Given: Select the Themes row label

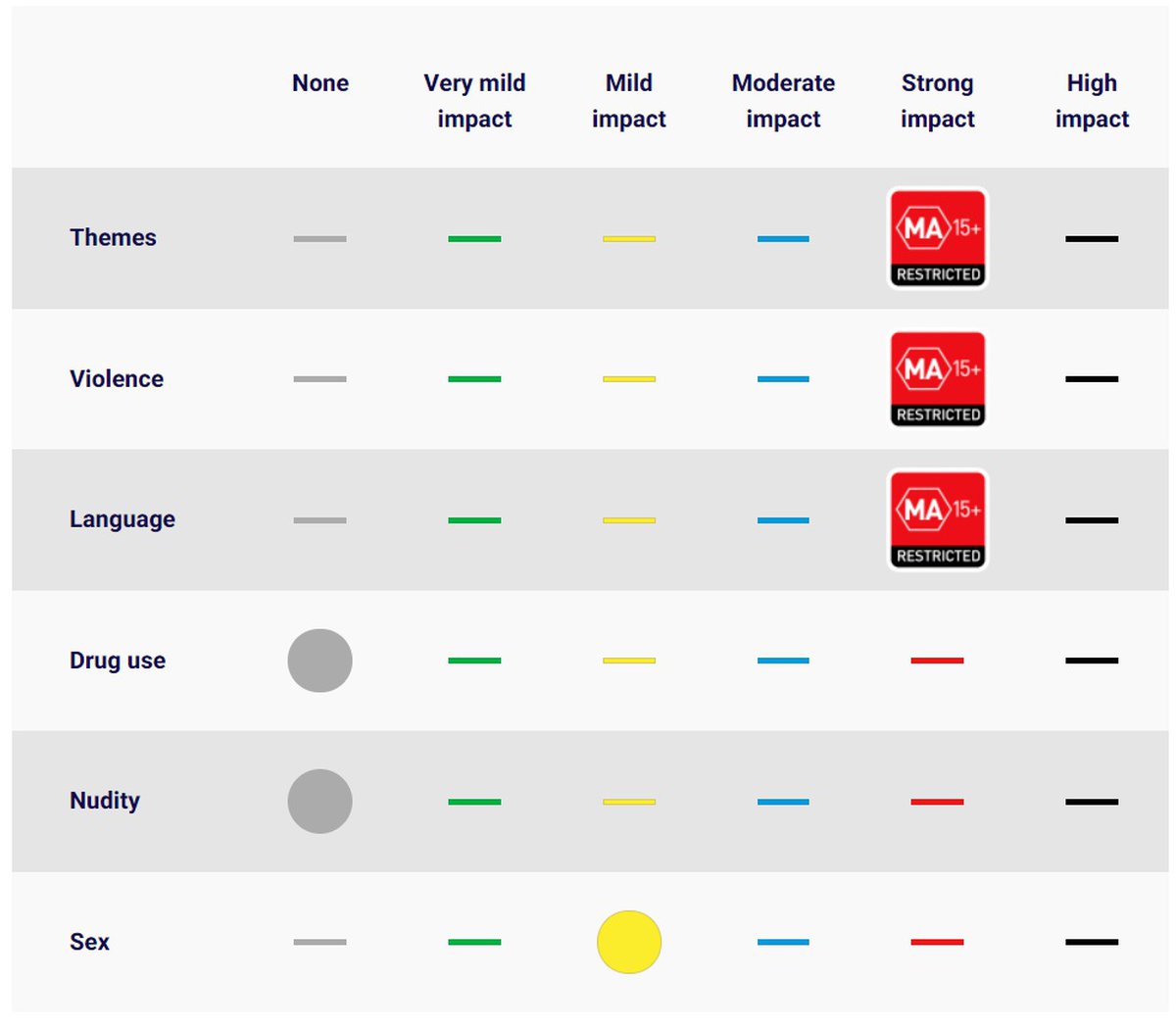Looking at the screenshot, I should (x=113, y=238).
